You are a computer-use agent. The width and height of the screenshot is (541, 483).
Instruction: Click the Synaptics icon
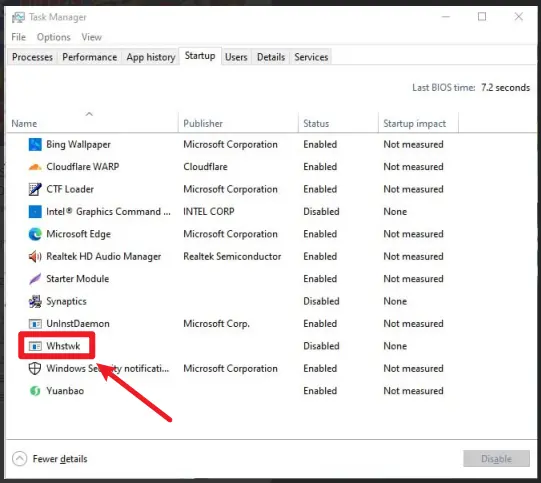(x=35, y=302)
